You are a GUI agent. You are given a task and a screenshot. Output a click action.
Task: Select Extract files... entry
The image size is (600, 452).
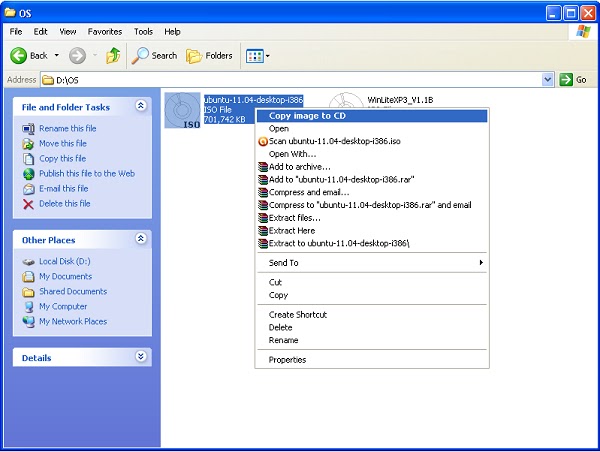(x=372, y=218)
